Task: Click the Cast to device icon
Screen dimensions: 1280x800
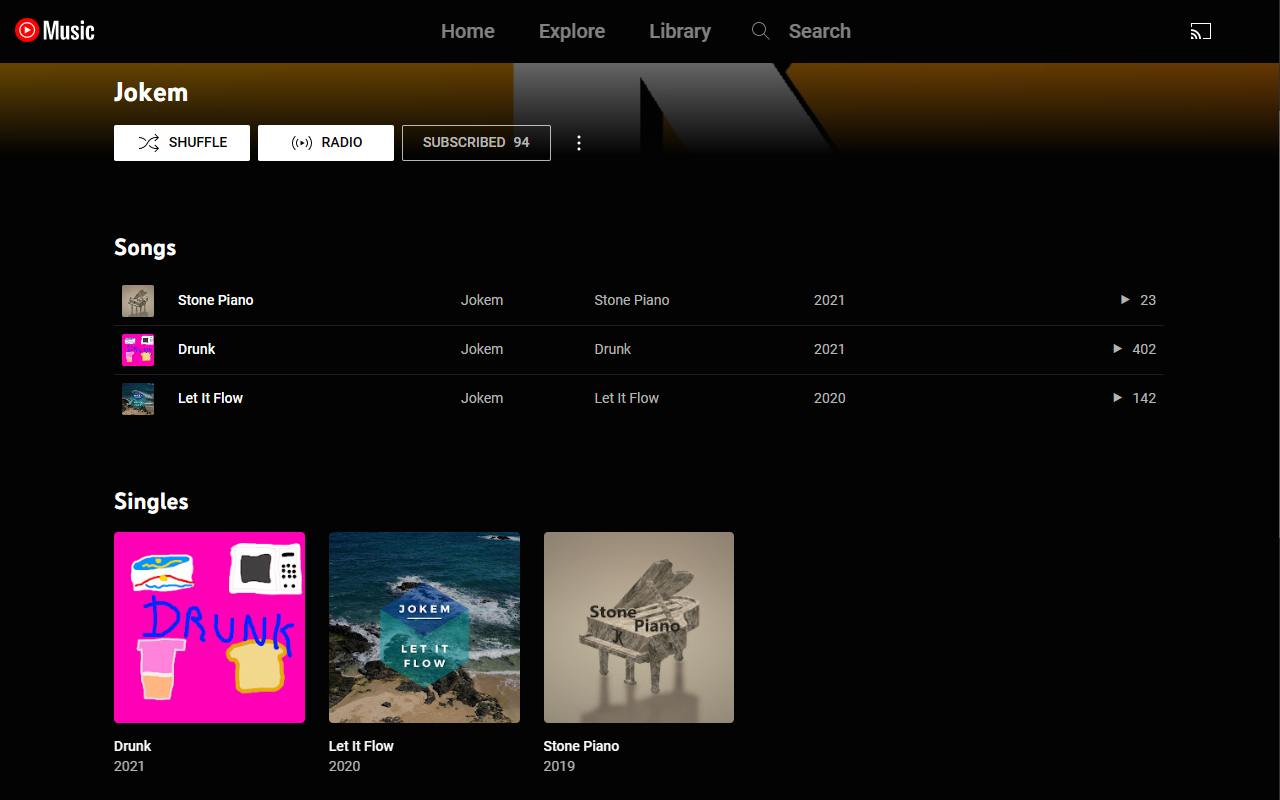Action: 1200,31
